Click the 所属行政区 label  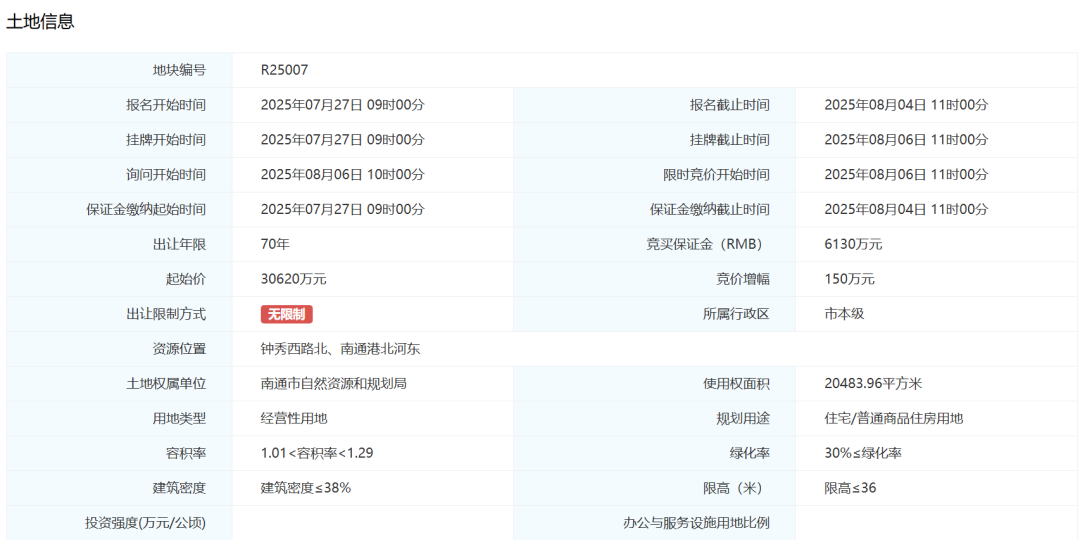click(736, 314)
